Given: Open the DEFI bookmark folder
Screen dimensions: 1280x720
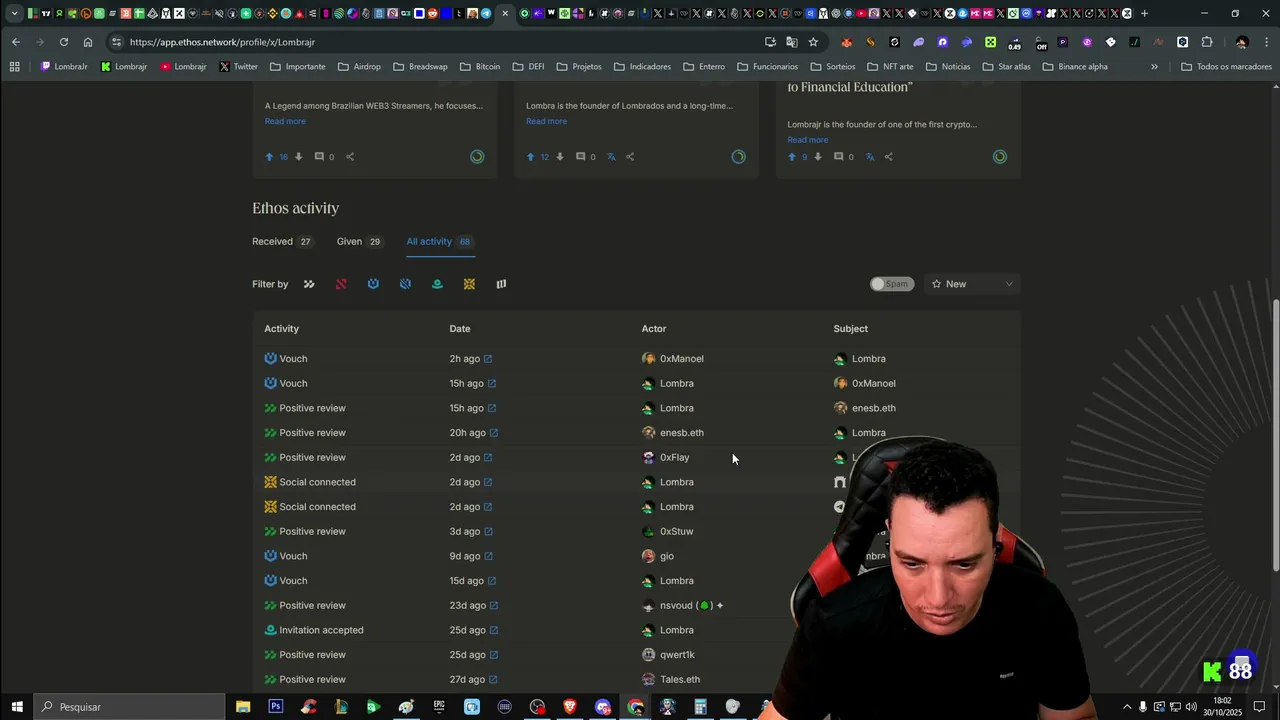Looking at the screenshot, I should click(x=528, y=67).
